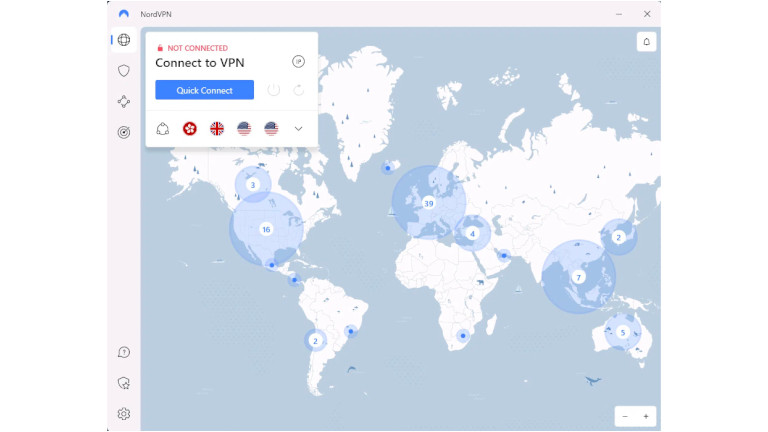Minimize the NordVPN window
The image size is (768, 432).
[619, 14]
